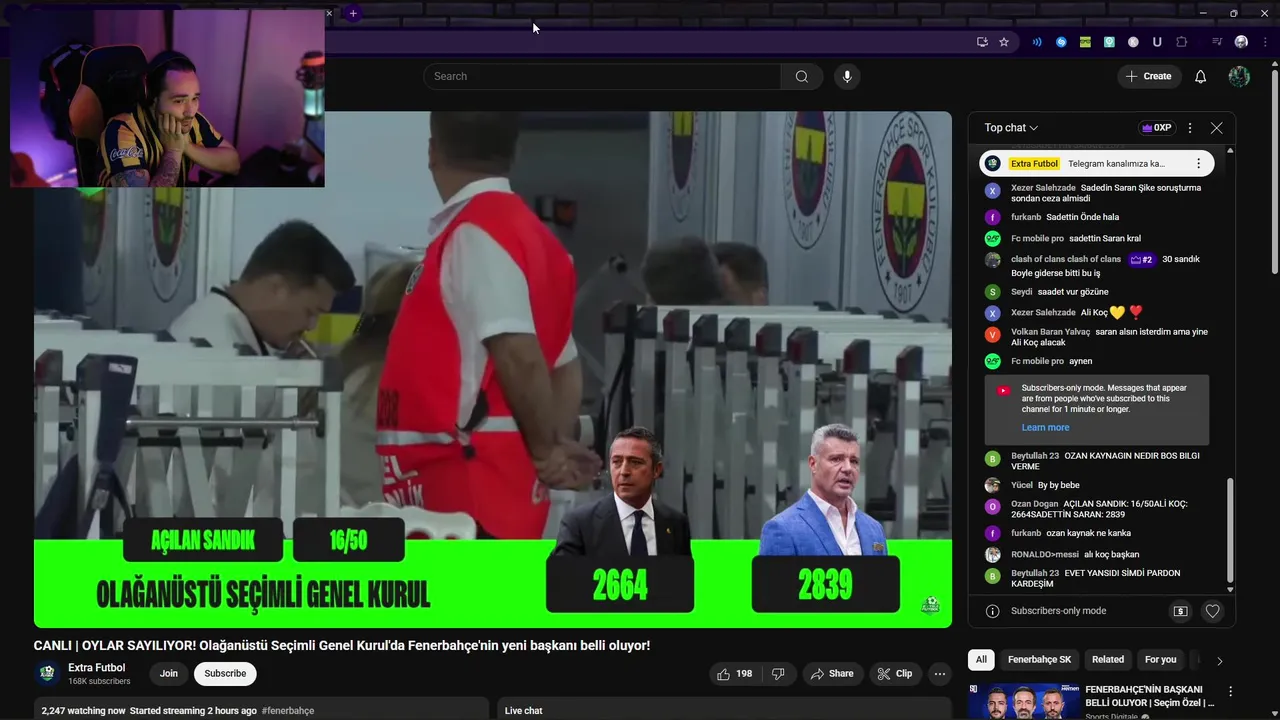Click the page vertical scrollbar

pos(1274,170)
